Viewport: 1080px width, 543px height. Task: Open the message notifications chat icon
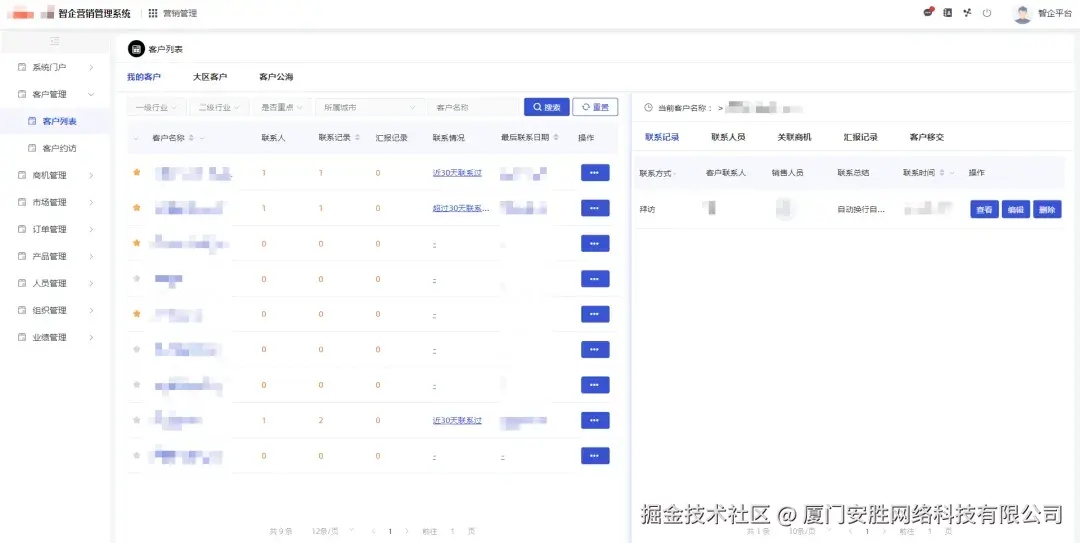coord(928,12)
